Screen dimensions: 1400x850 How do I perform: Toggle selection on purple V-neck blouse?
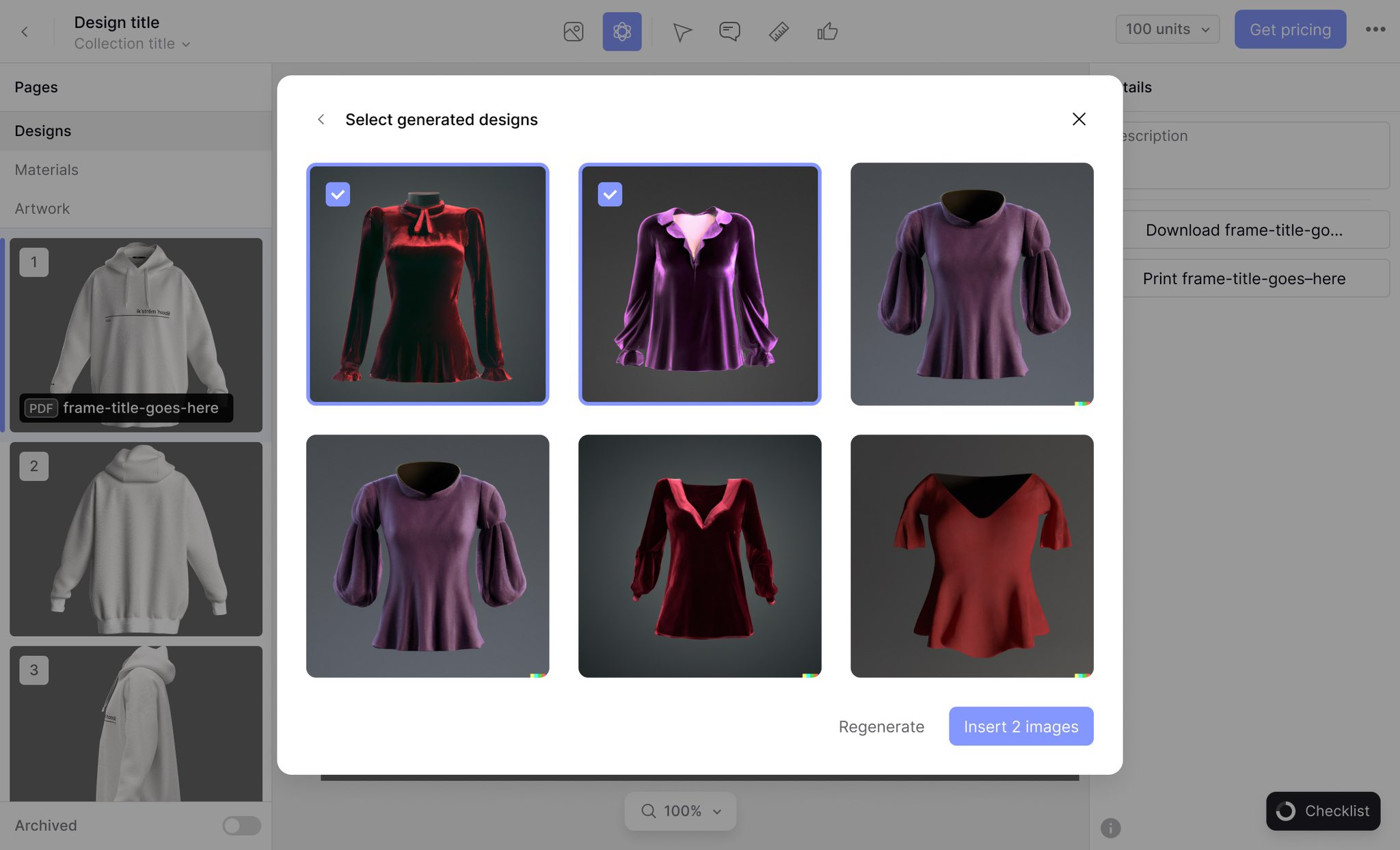pos(700,283)
